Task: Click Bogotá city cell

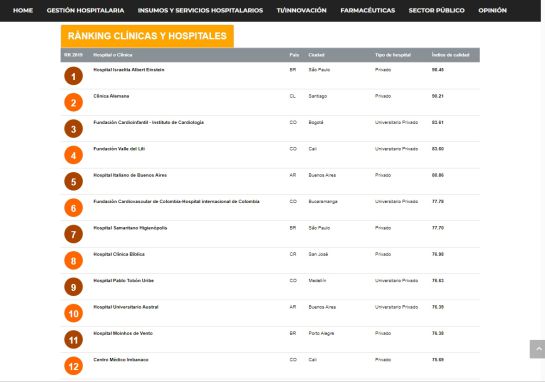Action: pos(316,122)
